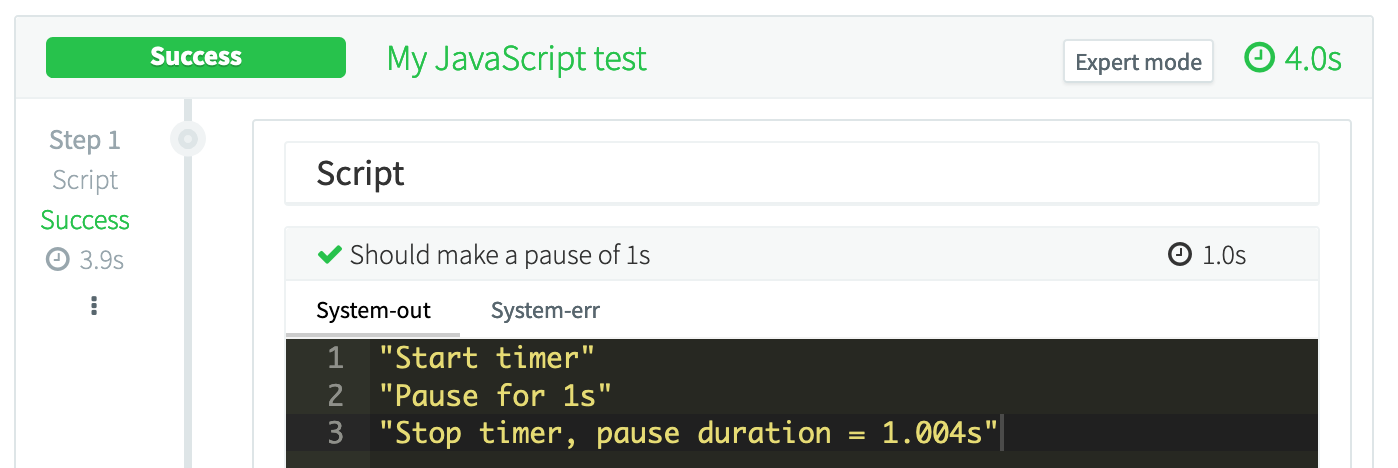Collapse the Script section header
Screen dimensions: 1398x468
(801, 173)
